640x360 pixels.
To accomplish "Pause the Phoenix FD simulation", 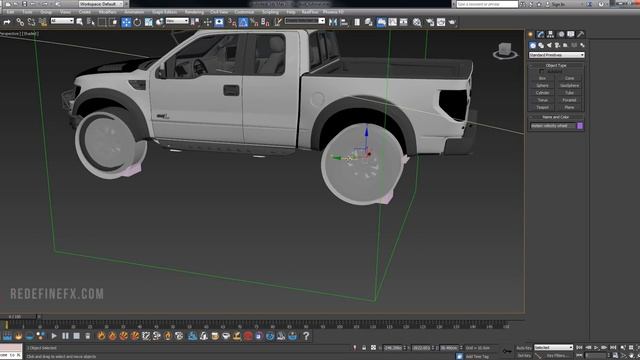I will coord(65,336).
